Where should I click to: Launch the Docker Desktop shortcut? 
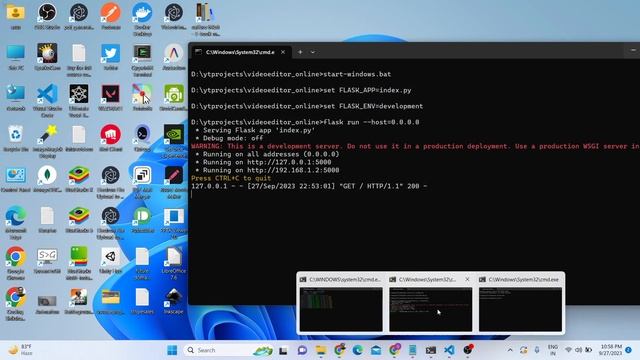click(142, 18)
